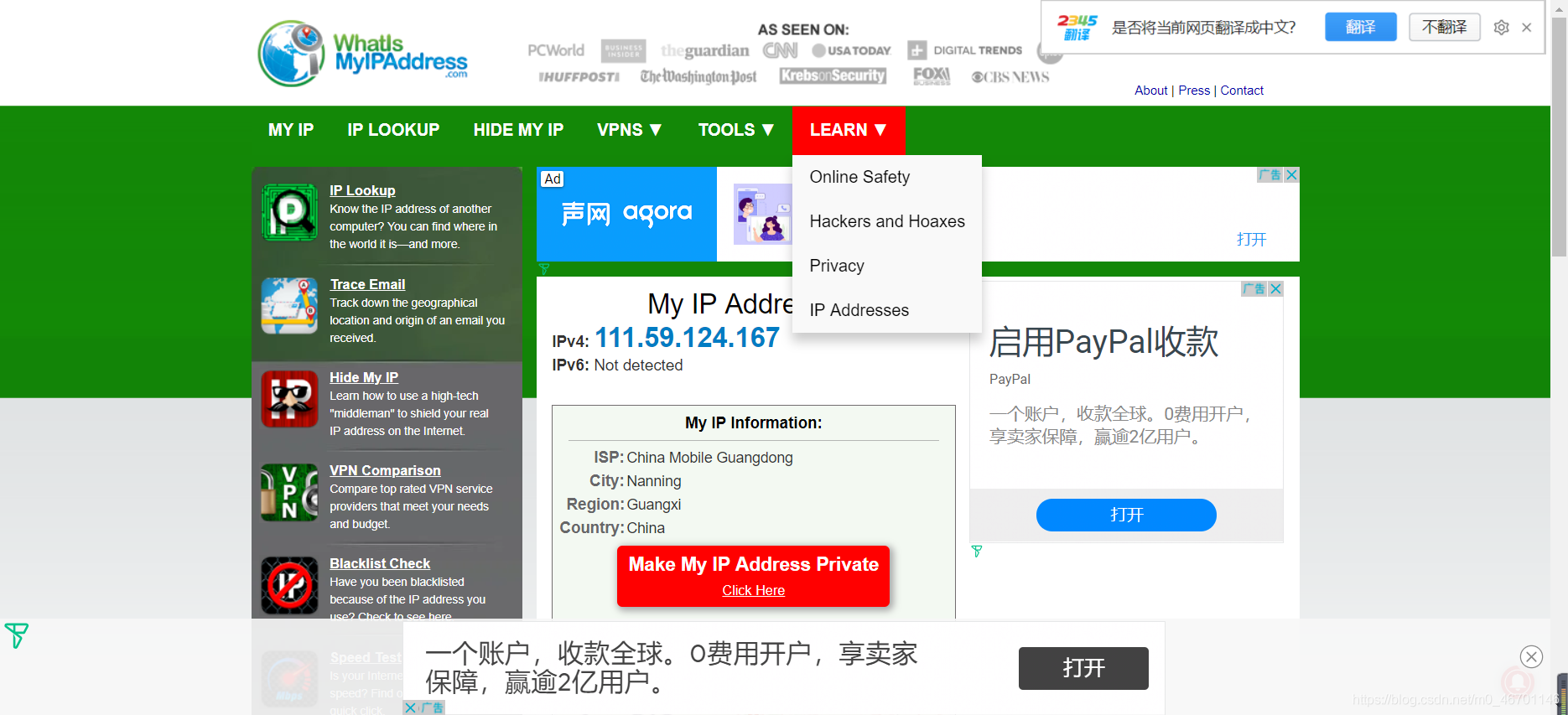Close the agora banner ad
The height and width of the screenshot is (715, 1568).
[1291, 175]
